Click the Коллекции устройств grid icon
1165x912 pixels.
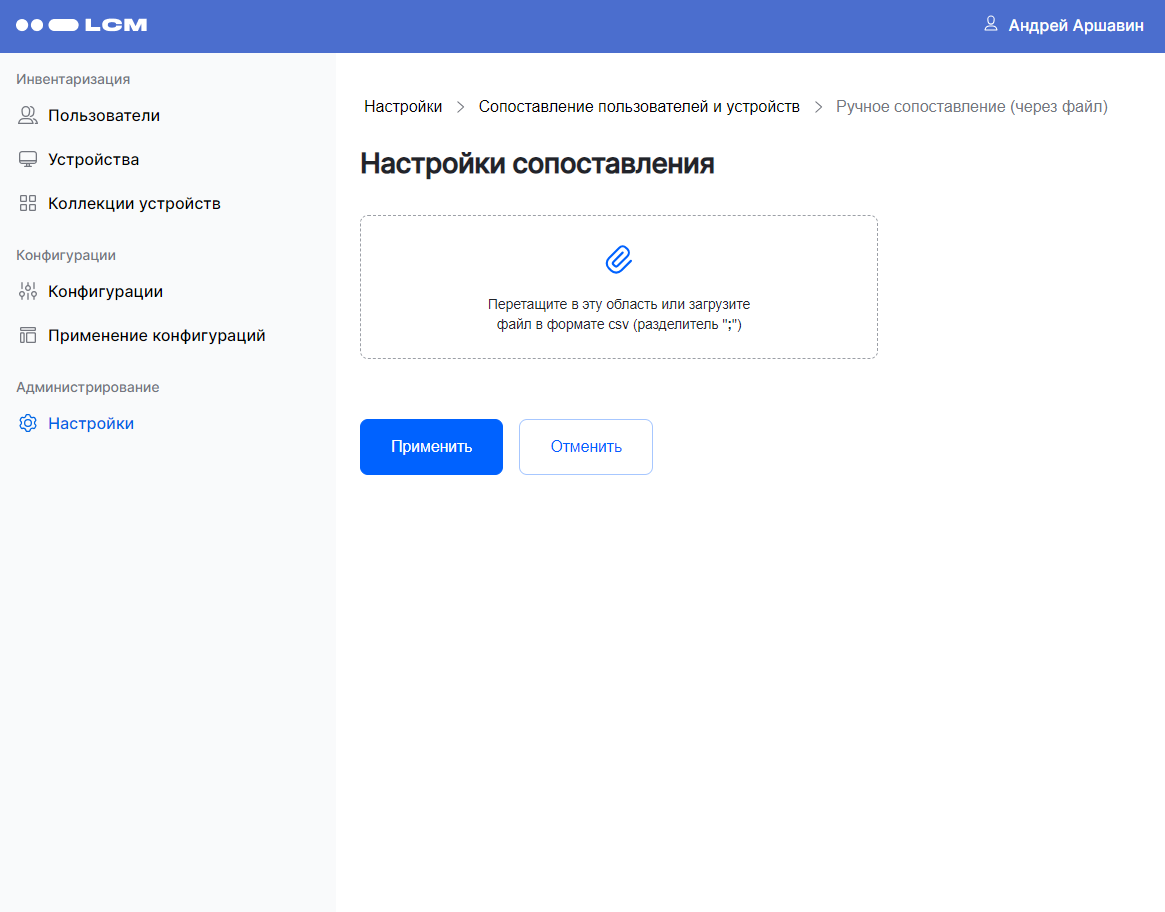pos(28,204)
